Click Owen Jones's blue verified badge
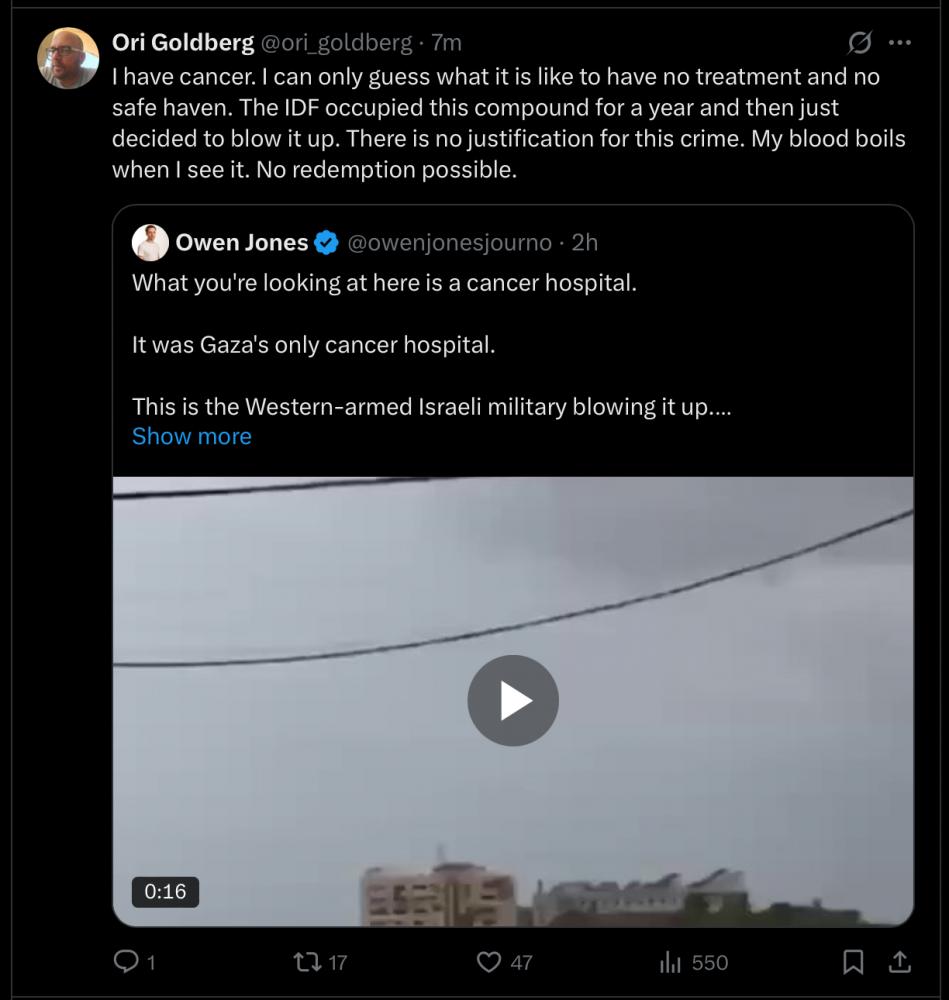 click(327, 243)
